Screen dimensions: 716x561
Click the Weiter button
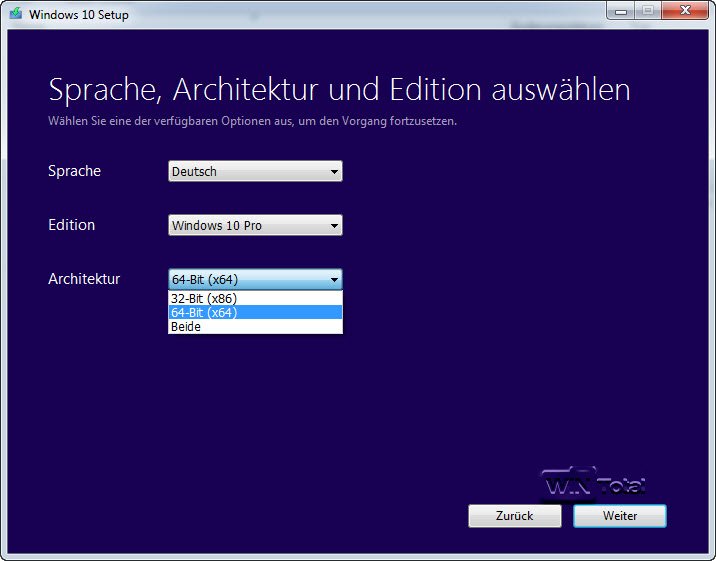[x=620, y=516]
